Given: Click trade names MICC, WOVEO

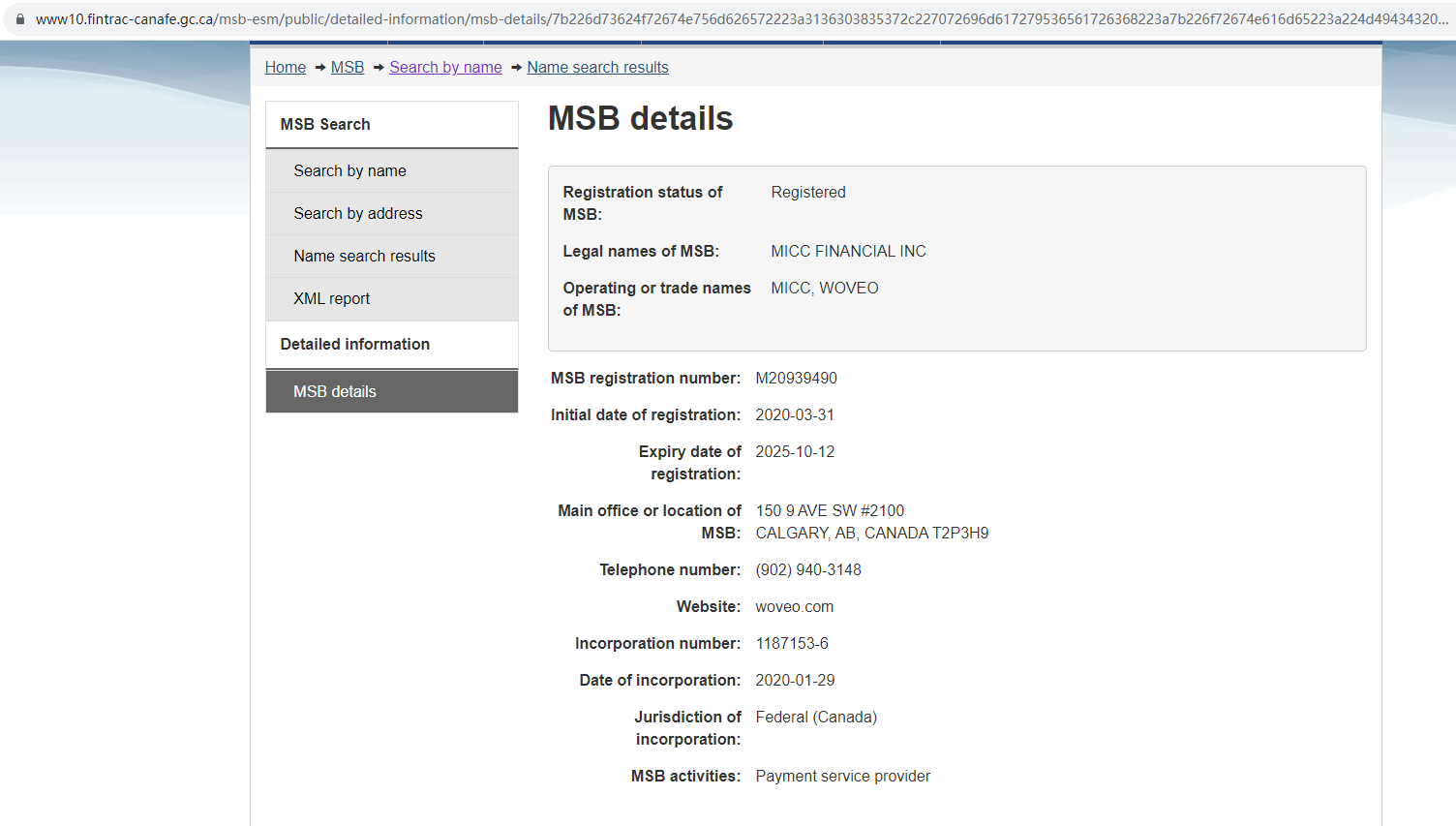Looking at the screenshot, I should click(825, 288).
